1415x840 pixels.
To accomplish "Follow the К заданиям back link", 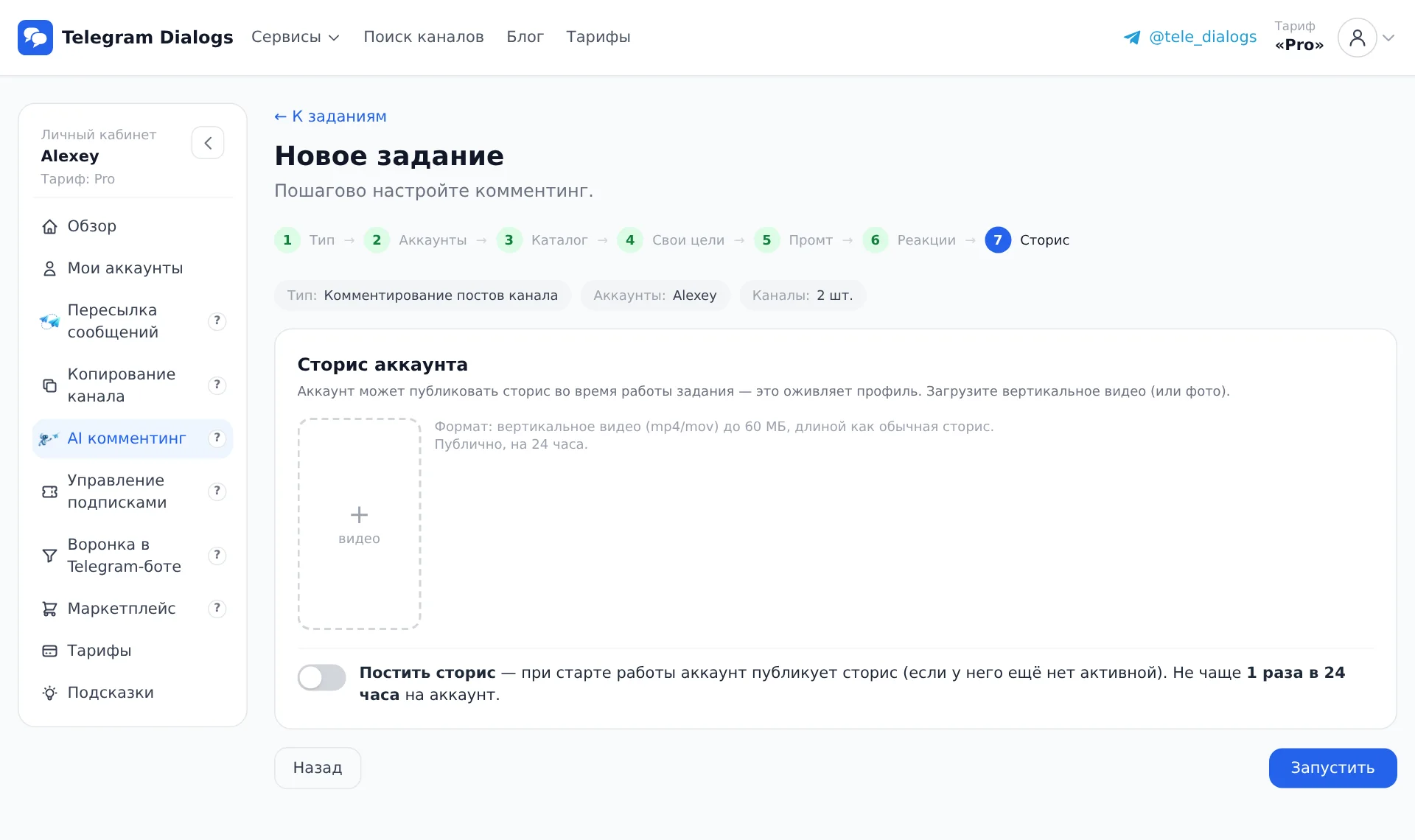I will [x=330, y=116].
